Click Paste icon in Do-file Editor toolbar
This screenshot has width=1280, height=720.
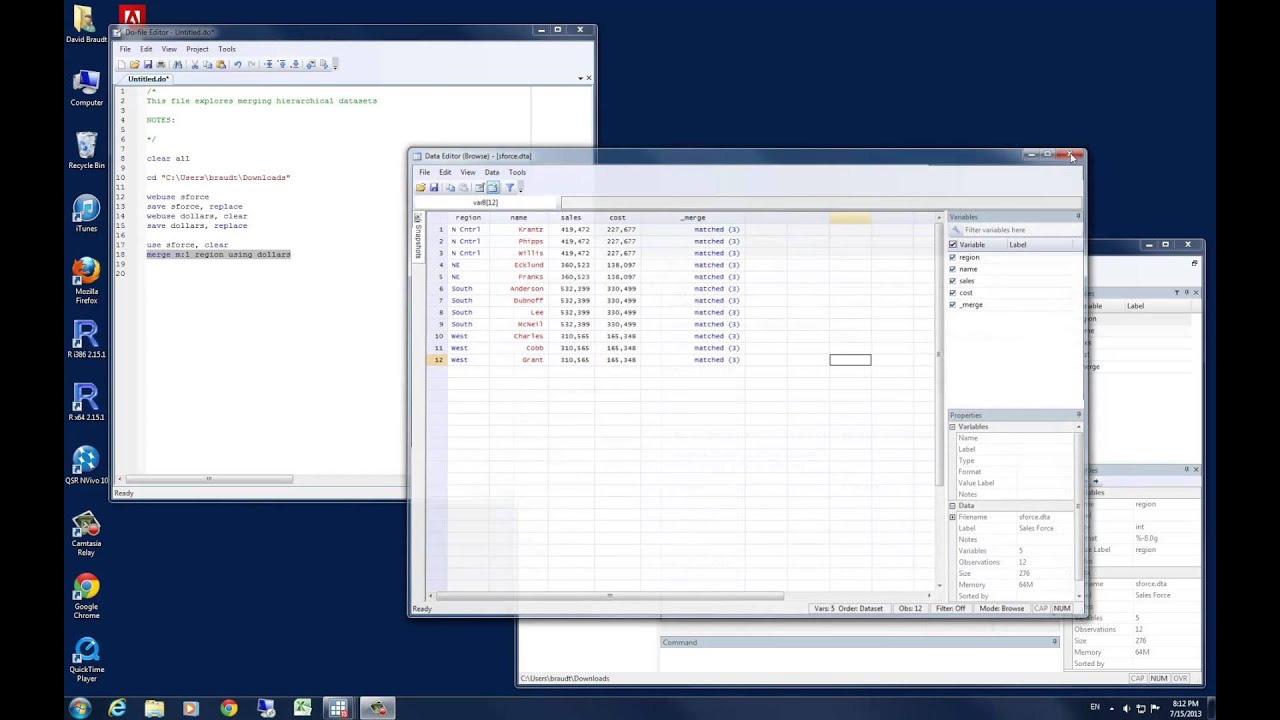point(221,64)
